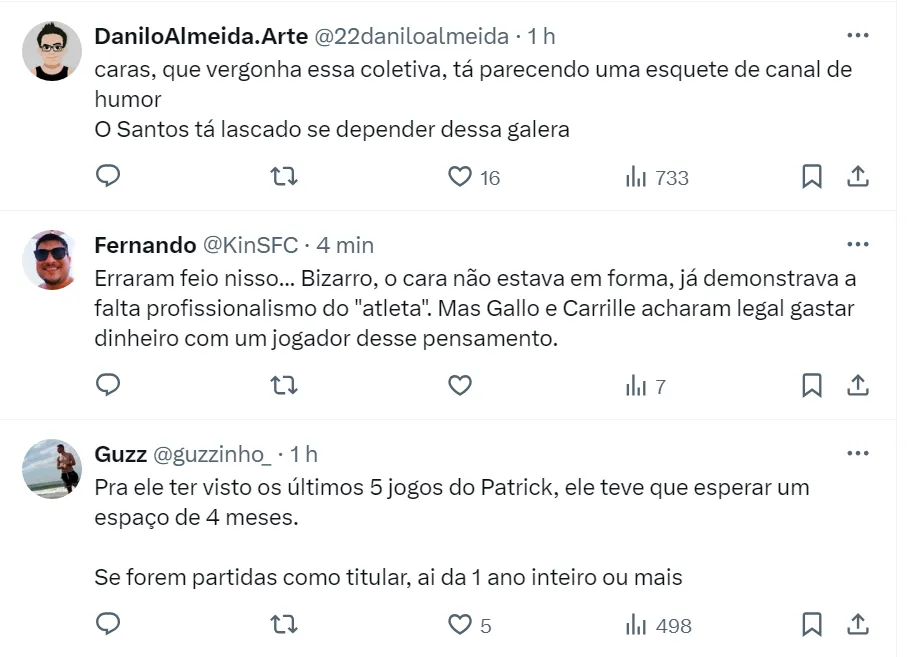View analytics showing 7 views
916x657 pixels.
[646, 386]
